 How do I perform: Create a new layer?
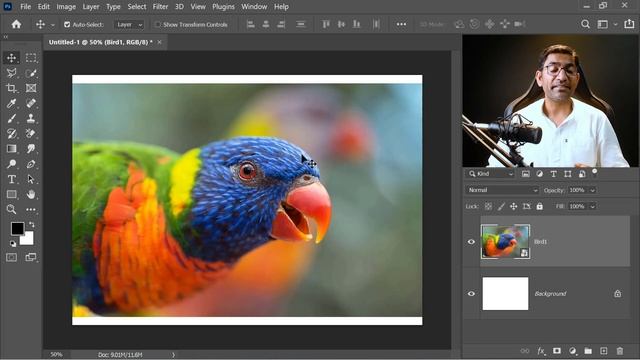pos(604,351)
